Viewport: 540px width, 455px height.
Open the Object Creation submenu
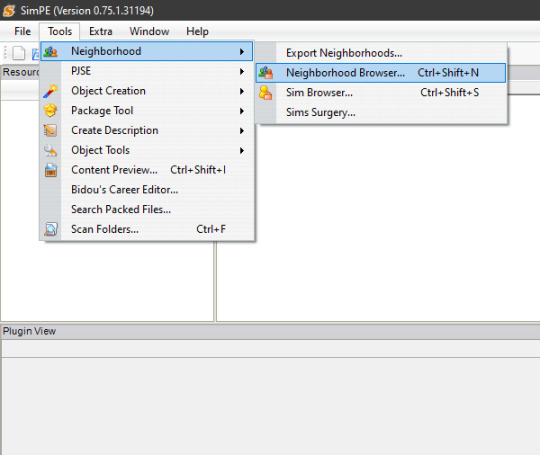(x=147, y=91)
